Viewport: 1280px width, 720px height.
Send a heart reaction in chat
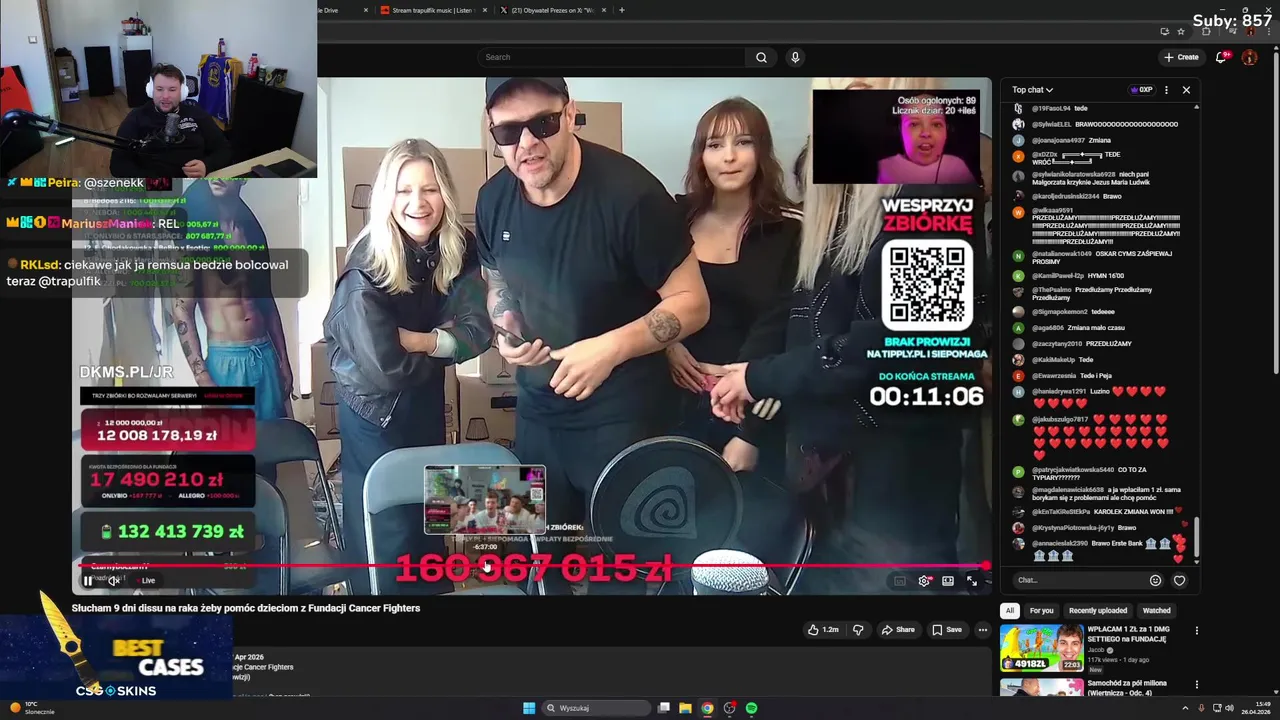point(1179,580)
